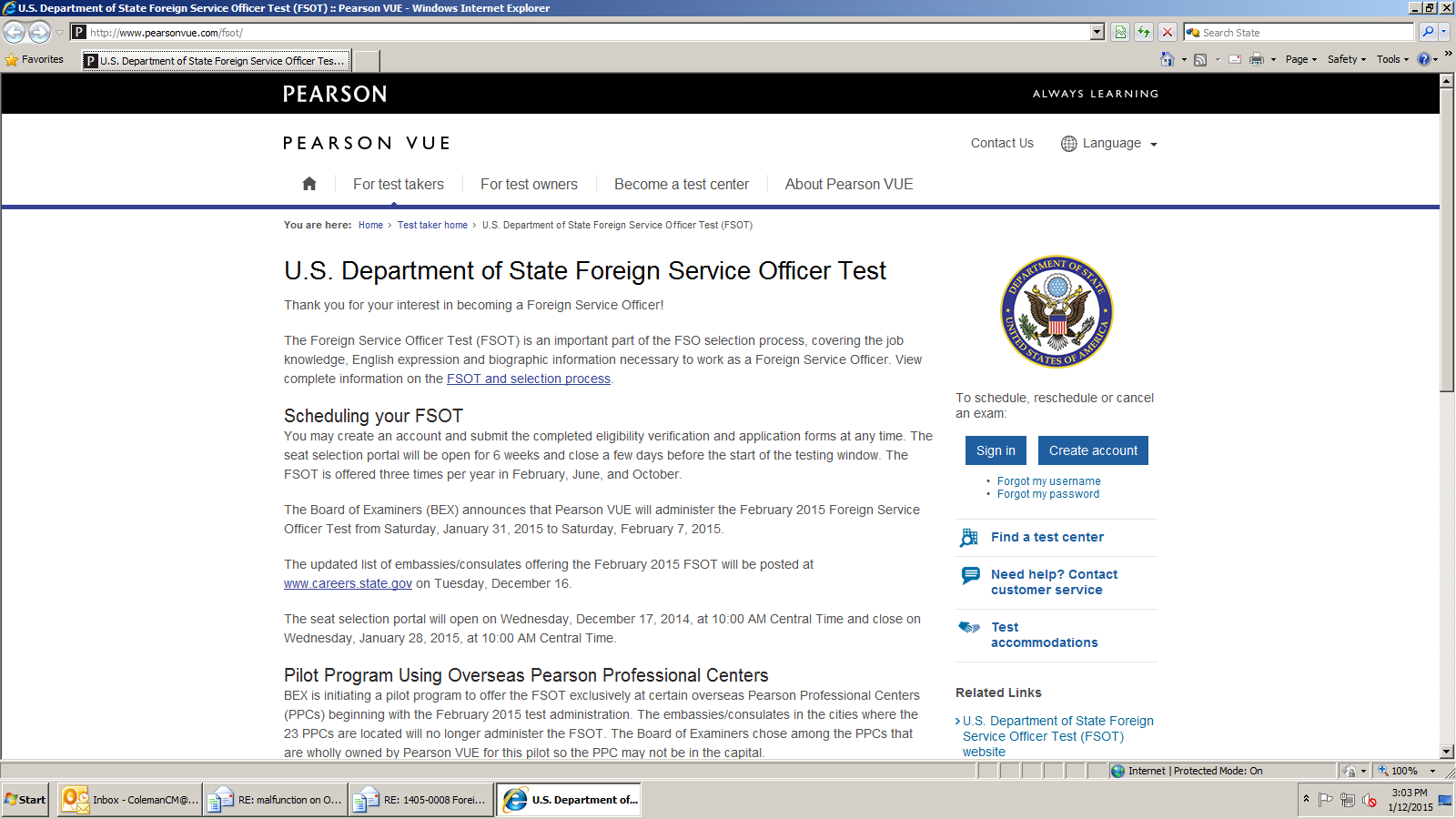Open the www.careers.state.gov link
The width and height of the screenshot is (1456, 819).
(348, 583)
